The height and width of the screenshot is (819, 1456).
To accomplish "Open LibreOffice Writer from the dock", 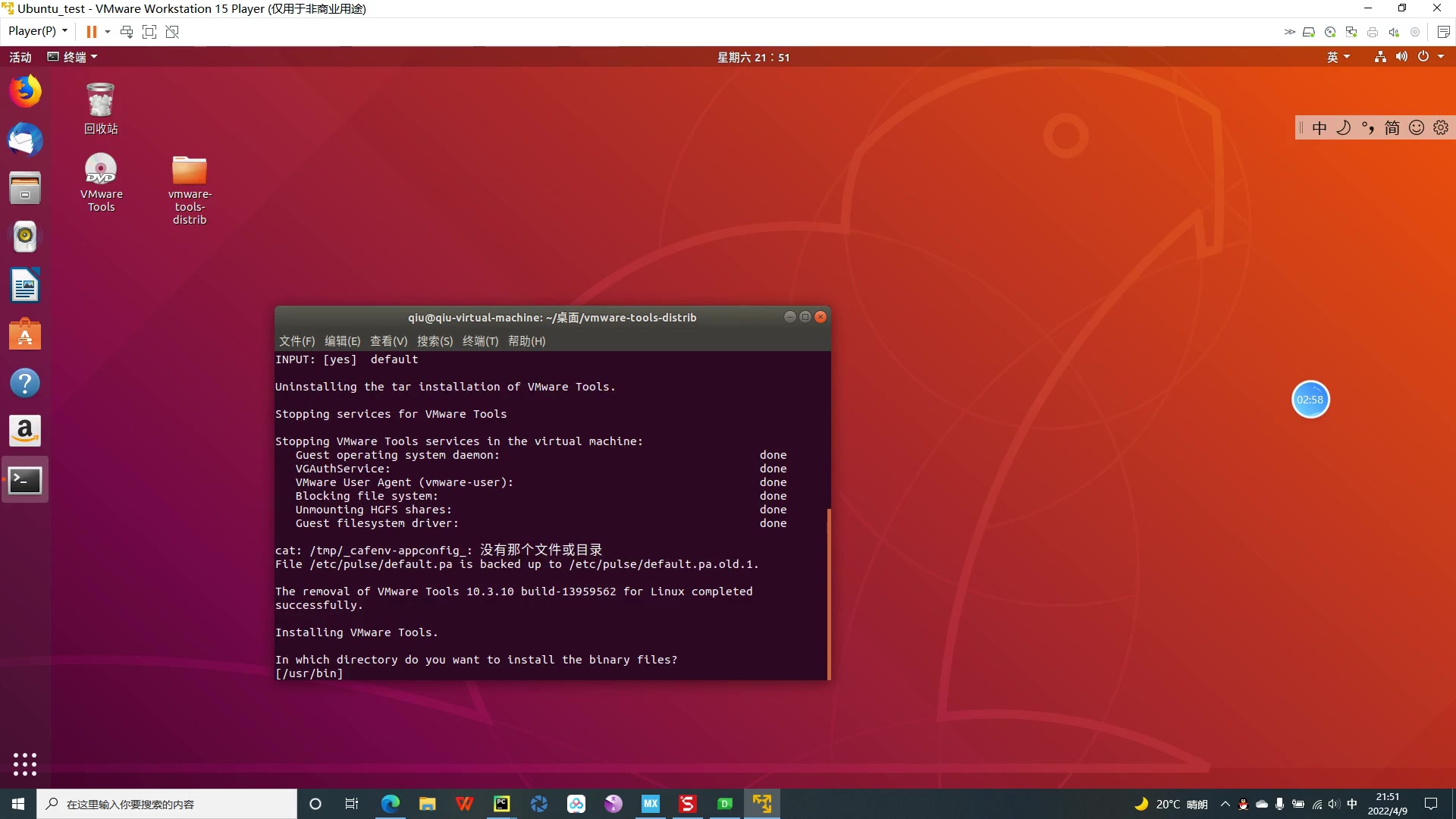I will pyautogui.click(x=25, y=286).
